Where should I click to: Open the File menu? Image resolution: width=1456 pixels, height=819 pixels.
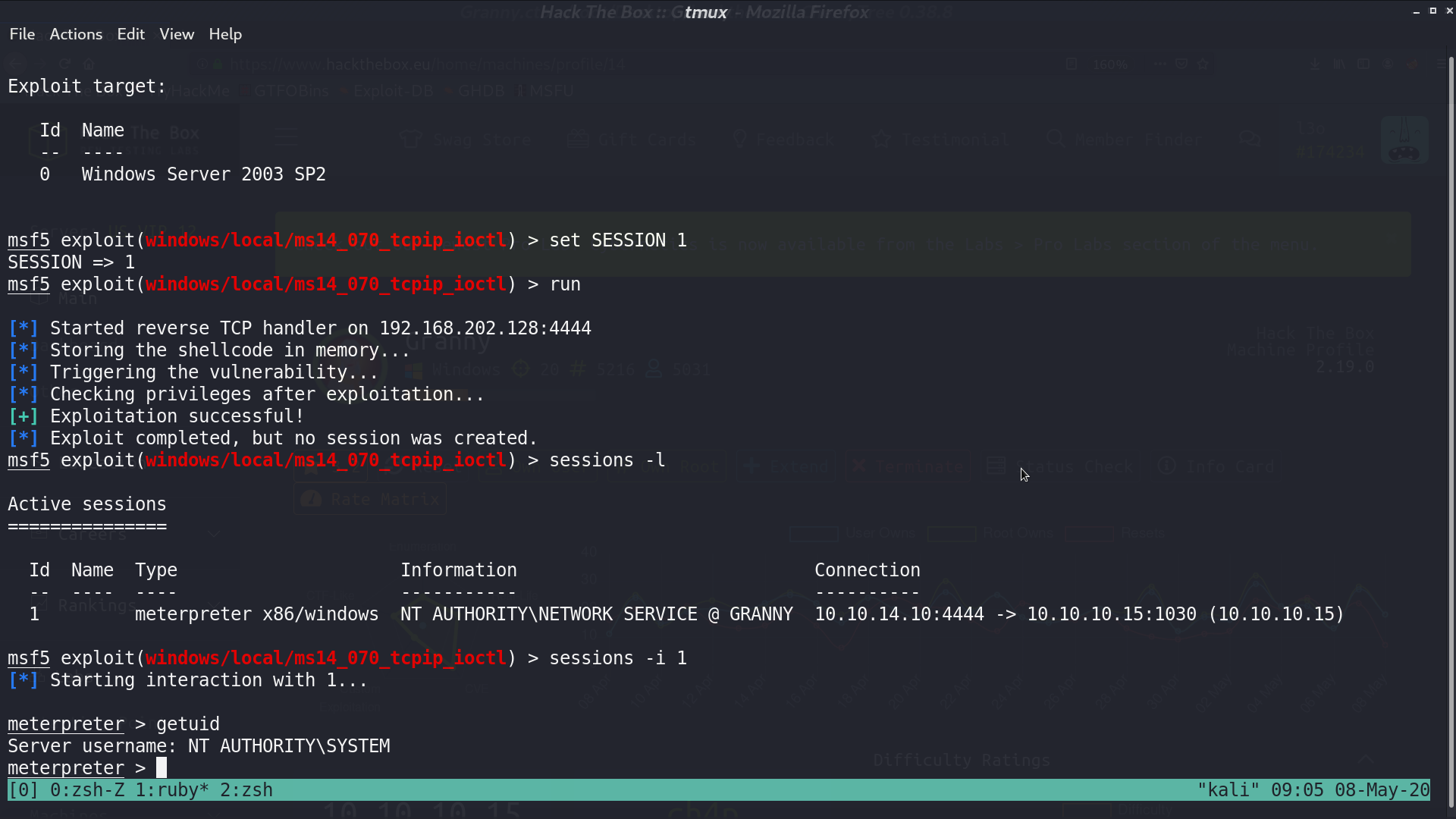pos(22,34)
